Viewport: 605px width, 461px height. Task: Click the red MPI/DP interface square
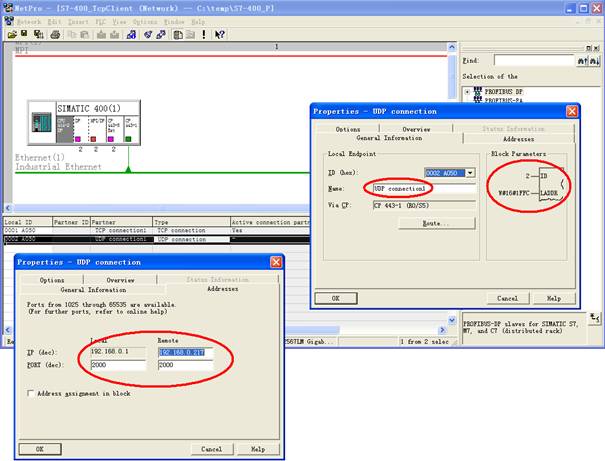(x=93, y=139)
